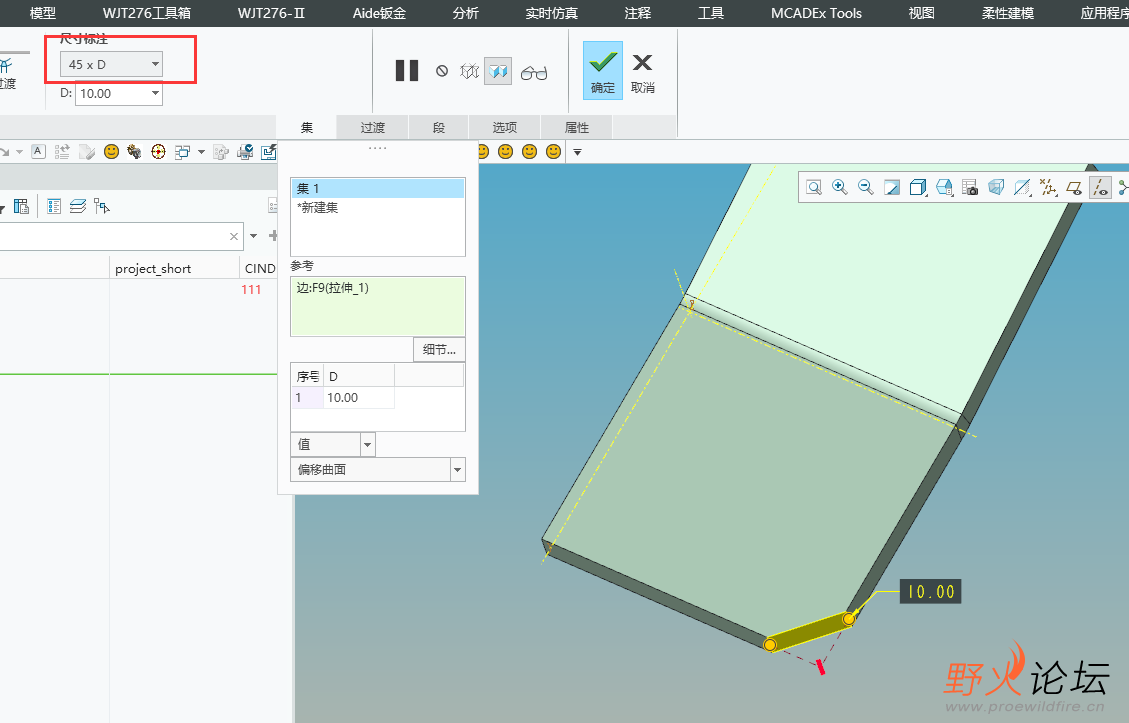The width and height of the screenshot is (1129, 723).
Task: Select the no-preview circle-slash icon
Action: click(x=442, y=71)
